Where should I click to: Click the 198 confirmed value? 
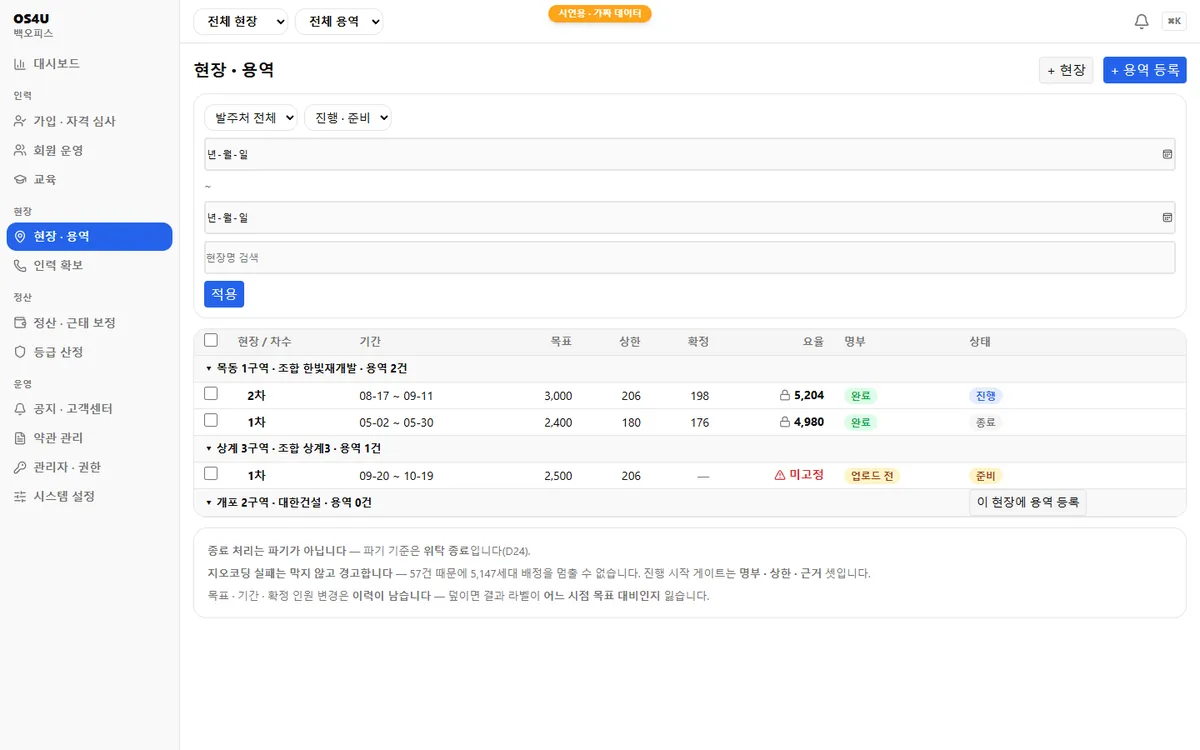point(699,396)
